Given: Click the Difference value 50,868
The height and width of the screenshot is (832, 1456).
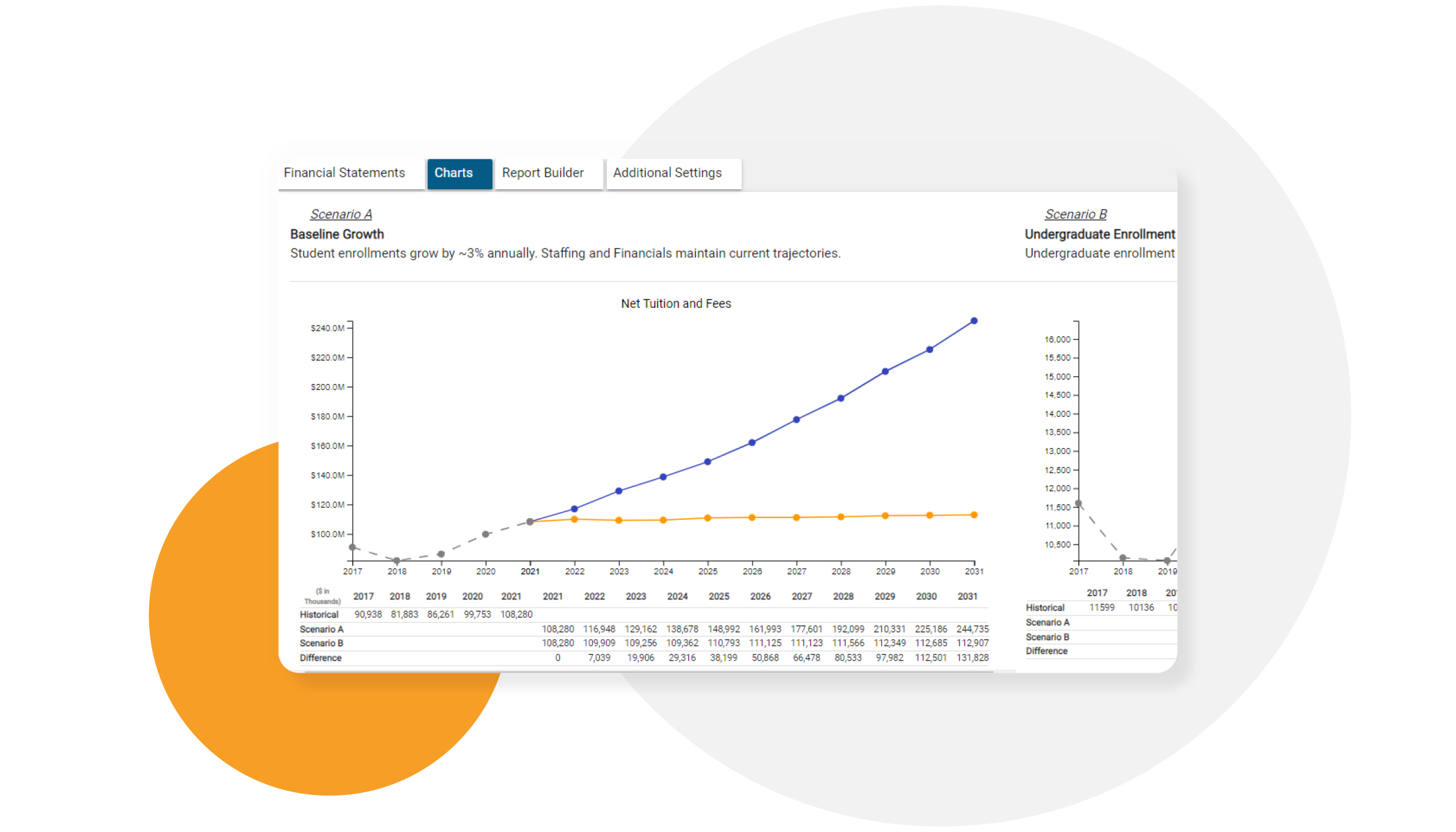Looking at the screenshot, I should [x=765, y=658].
